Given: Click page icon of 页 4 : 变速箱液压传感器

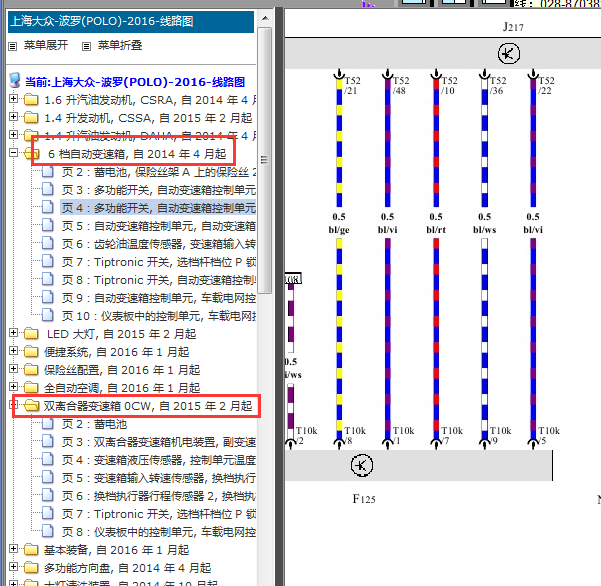Looking at the screenshot, I should coord(48,459).
